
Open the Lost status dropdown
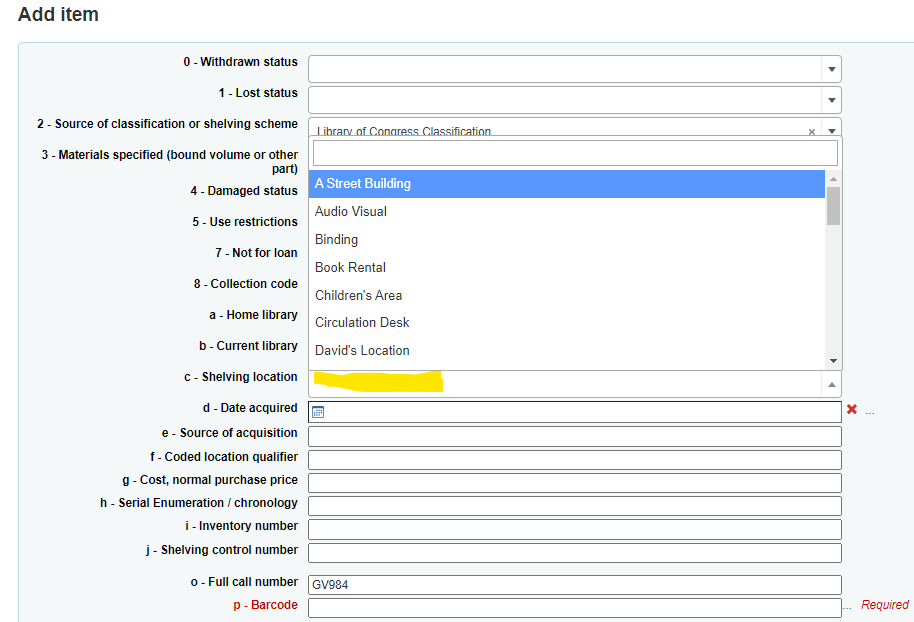pyautogui.click(x=575, y=100)
